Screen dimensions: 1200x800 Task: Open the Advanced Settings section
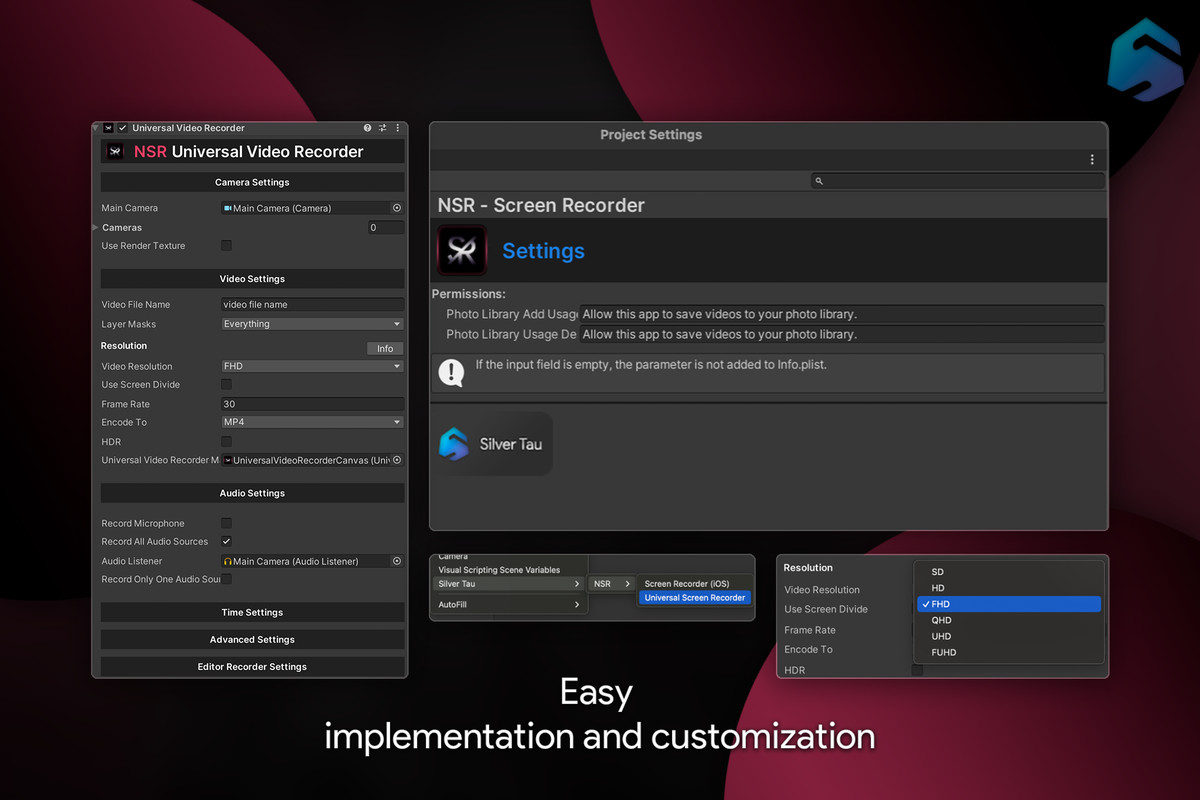252,639
